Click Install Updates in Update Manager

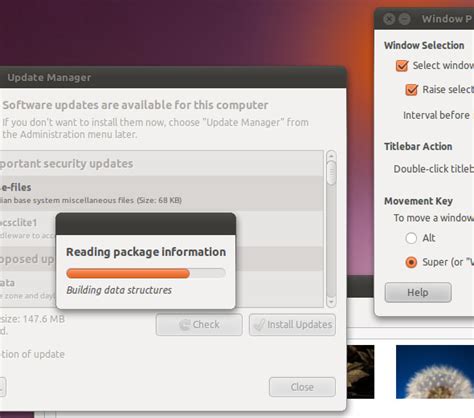pos(292,325)
